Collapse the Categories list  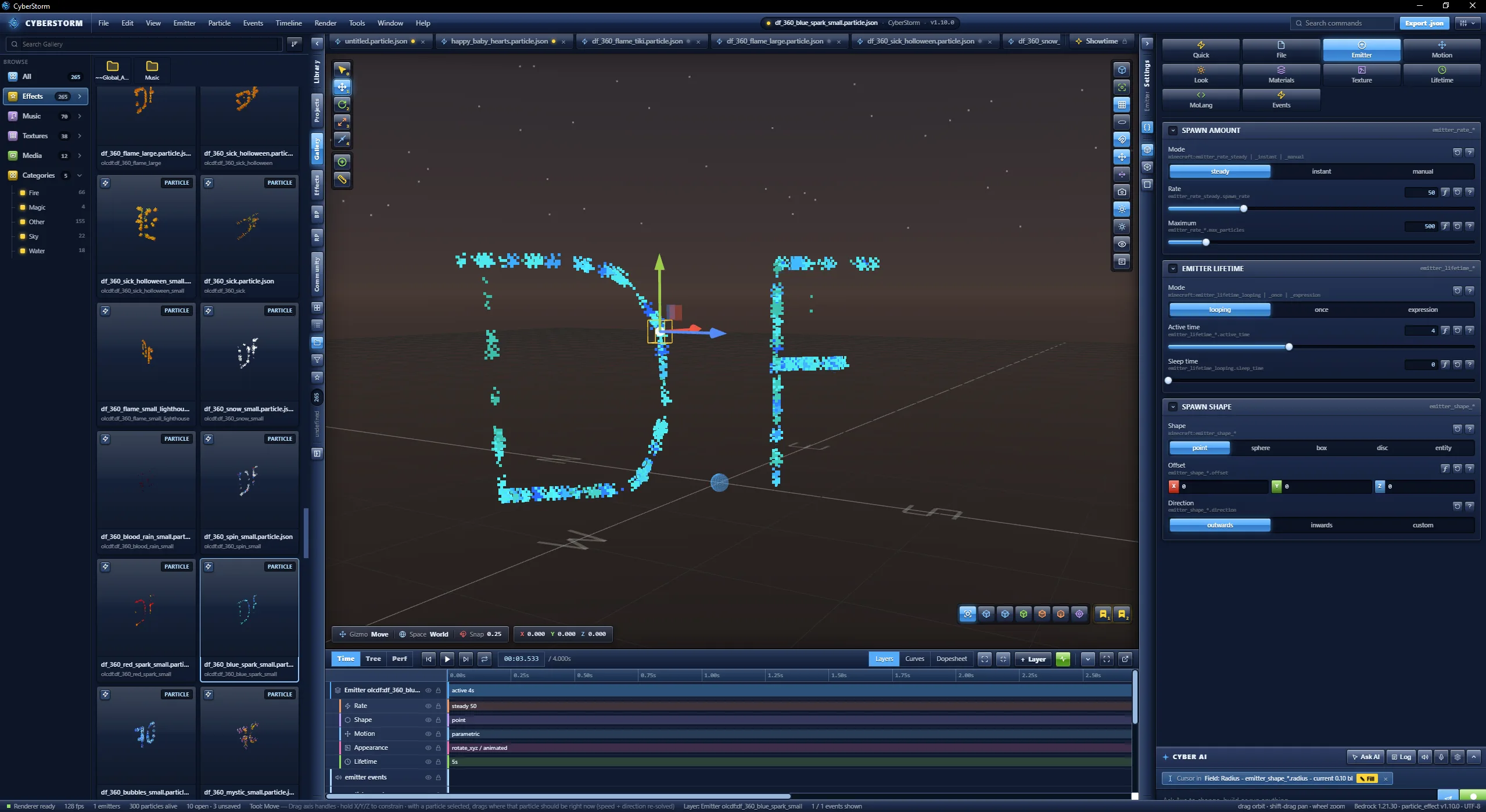point(80,175)
